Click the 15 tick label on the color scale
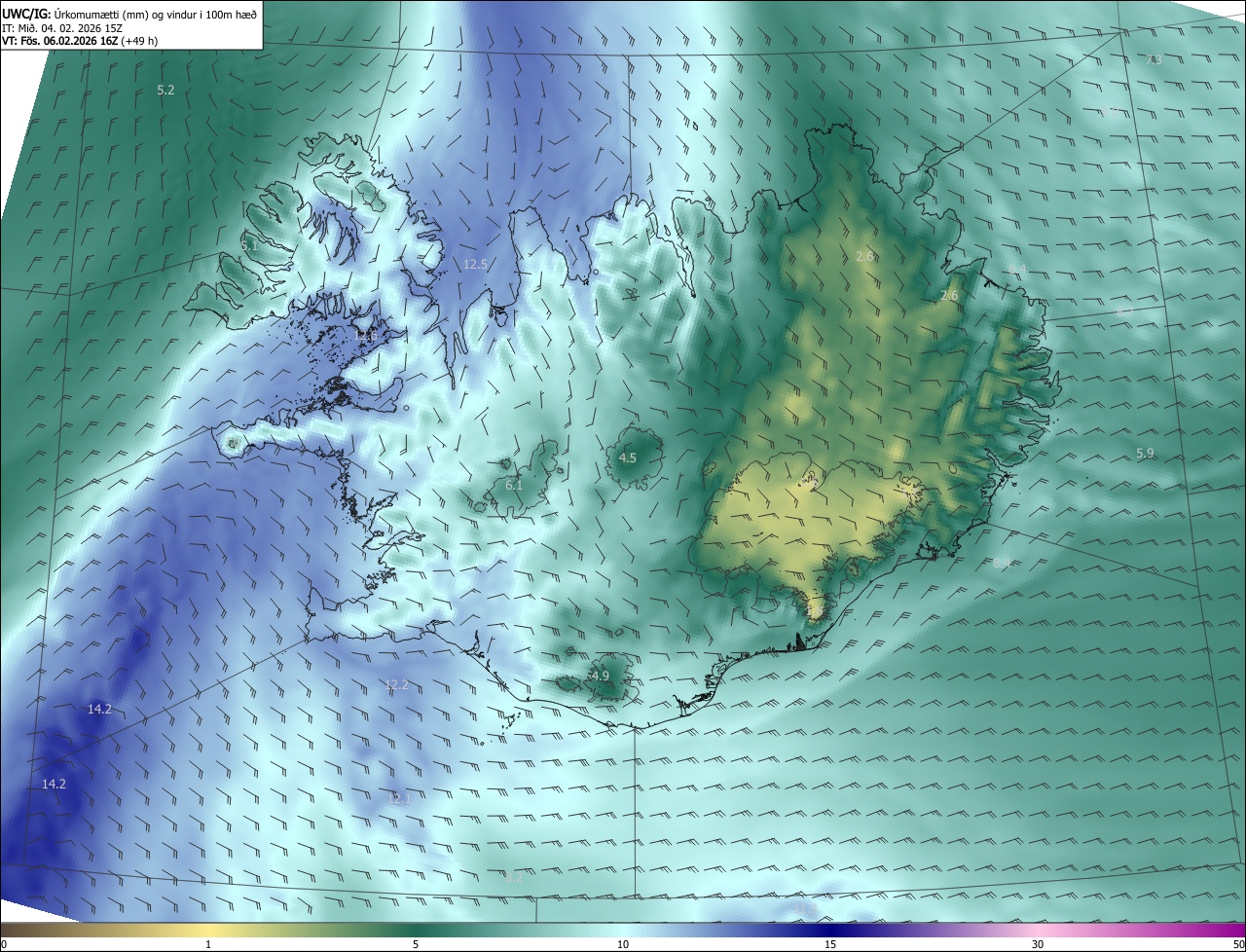 pos(830,944)
